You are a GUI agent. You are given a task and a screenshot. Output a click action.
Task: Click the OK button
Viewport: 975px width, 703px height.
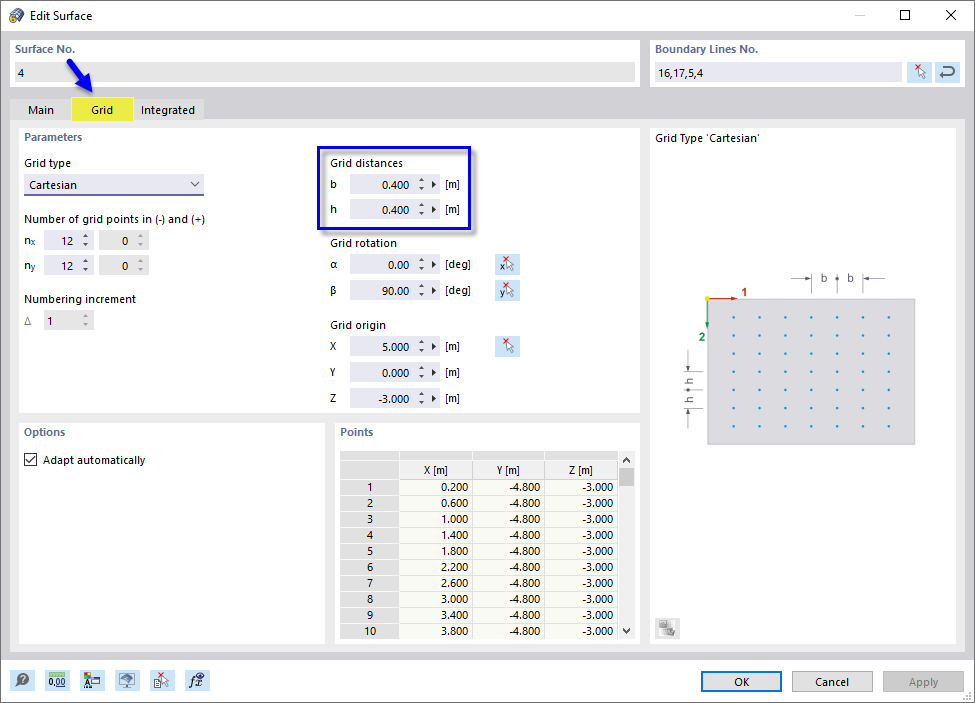[741, 681]
